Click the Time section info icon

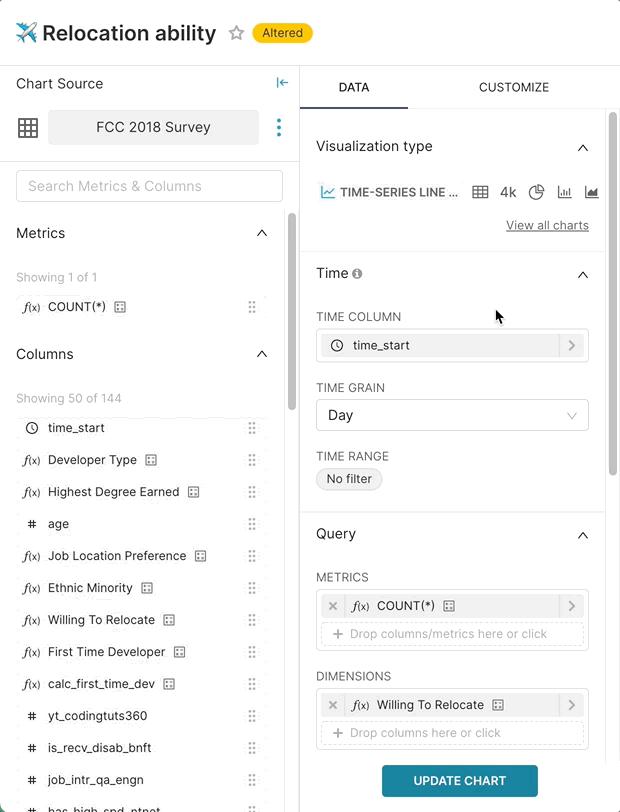pos(357,274)
